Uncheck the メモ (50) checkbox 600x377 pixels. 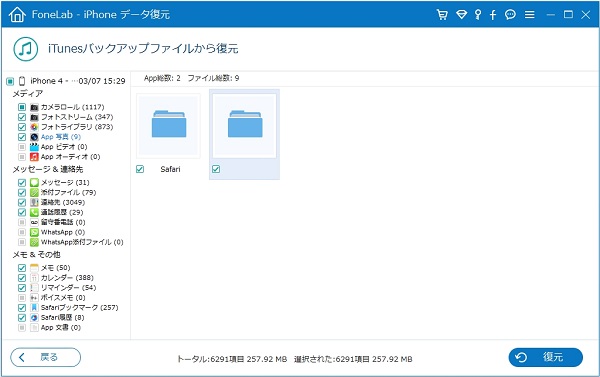tap(22, 268)
